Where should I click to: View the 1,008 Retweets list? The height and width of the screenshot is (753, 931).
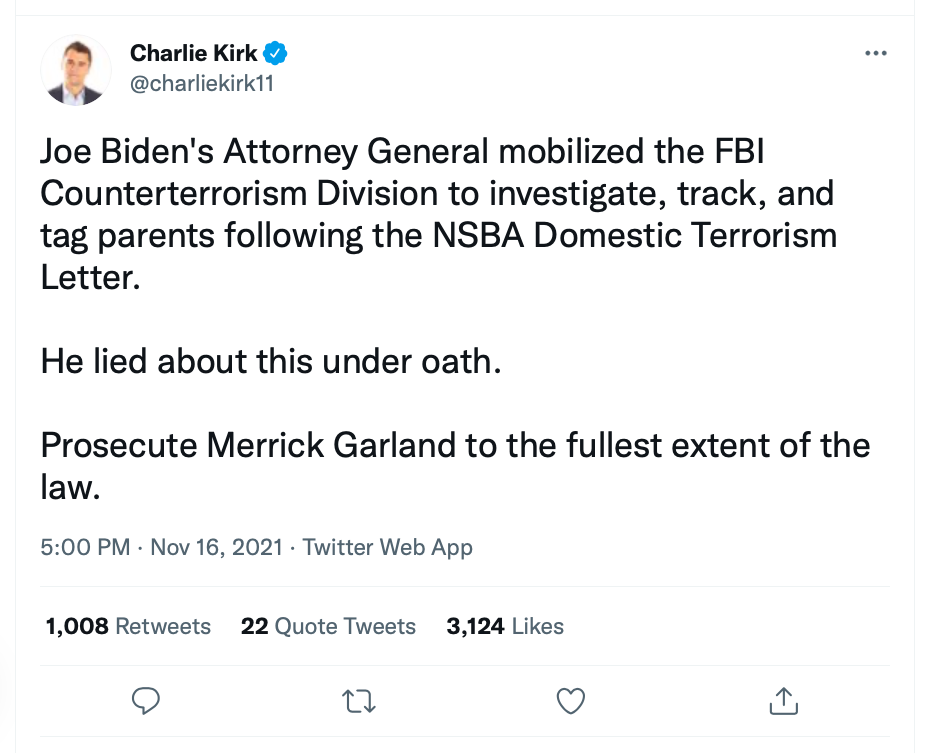128,626
